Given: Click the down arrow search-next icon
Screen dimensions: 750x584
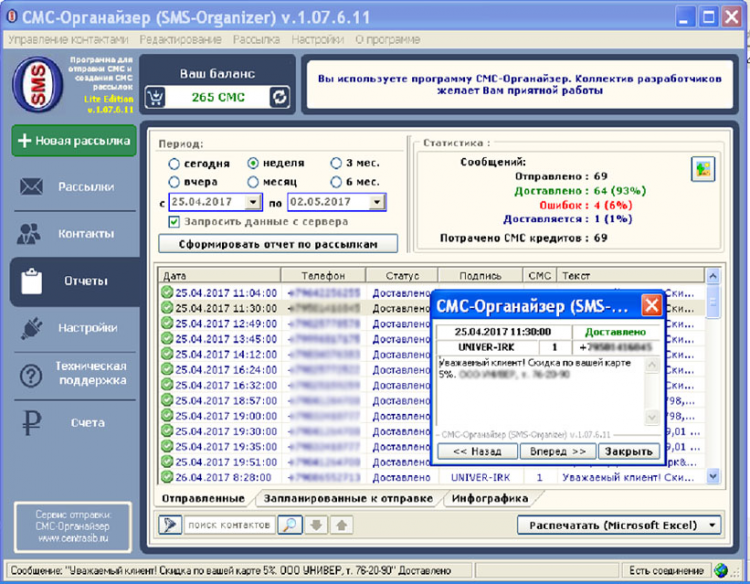Looking at the screenshot, I should 316,525.
